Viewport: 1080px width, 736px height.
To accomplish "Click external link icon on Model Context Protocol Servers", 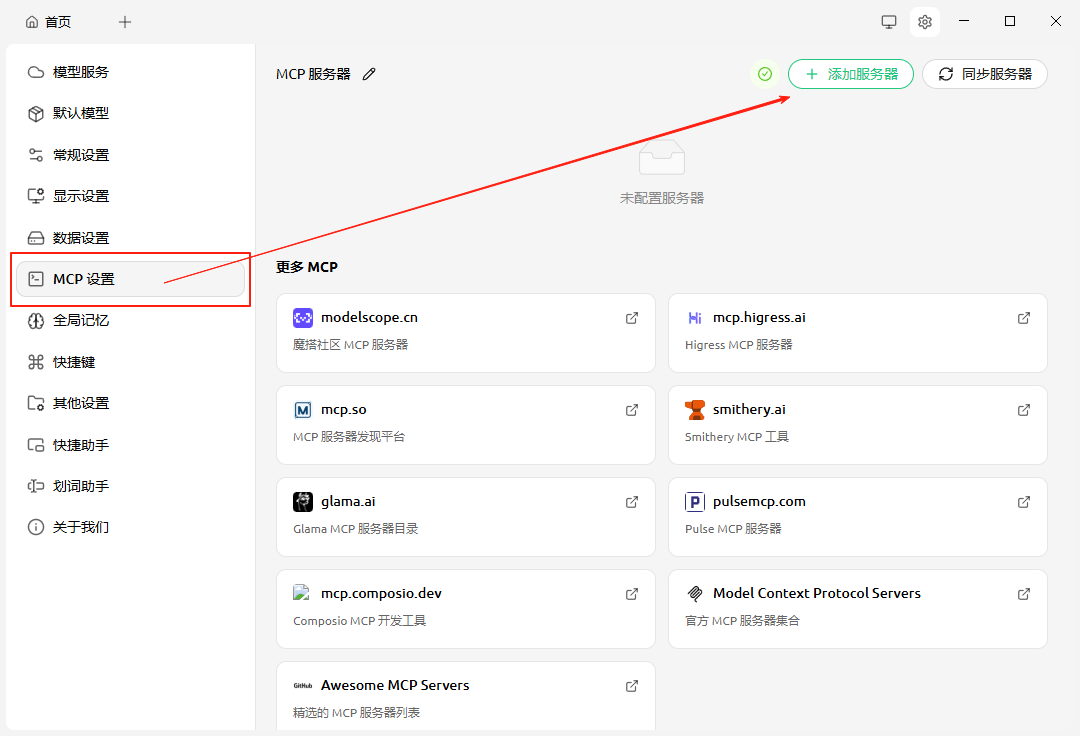I will [x=1024, y=594].
